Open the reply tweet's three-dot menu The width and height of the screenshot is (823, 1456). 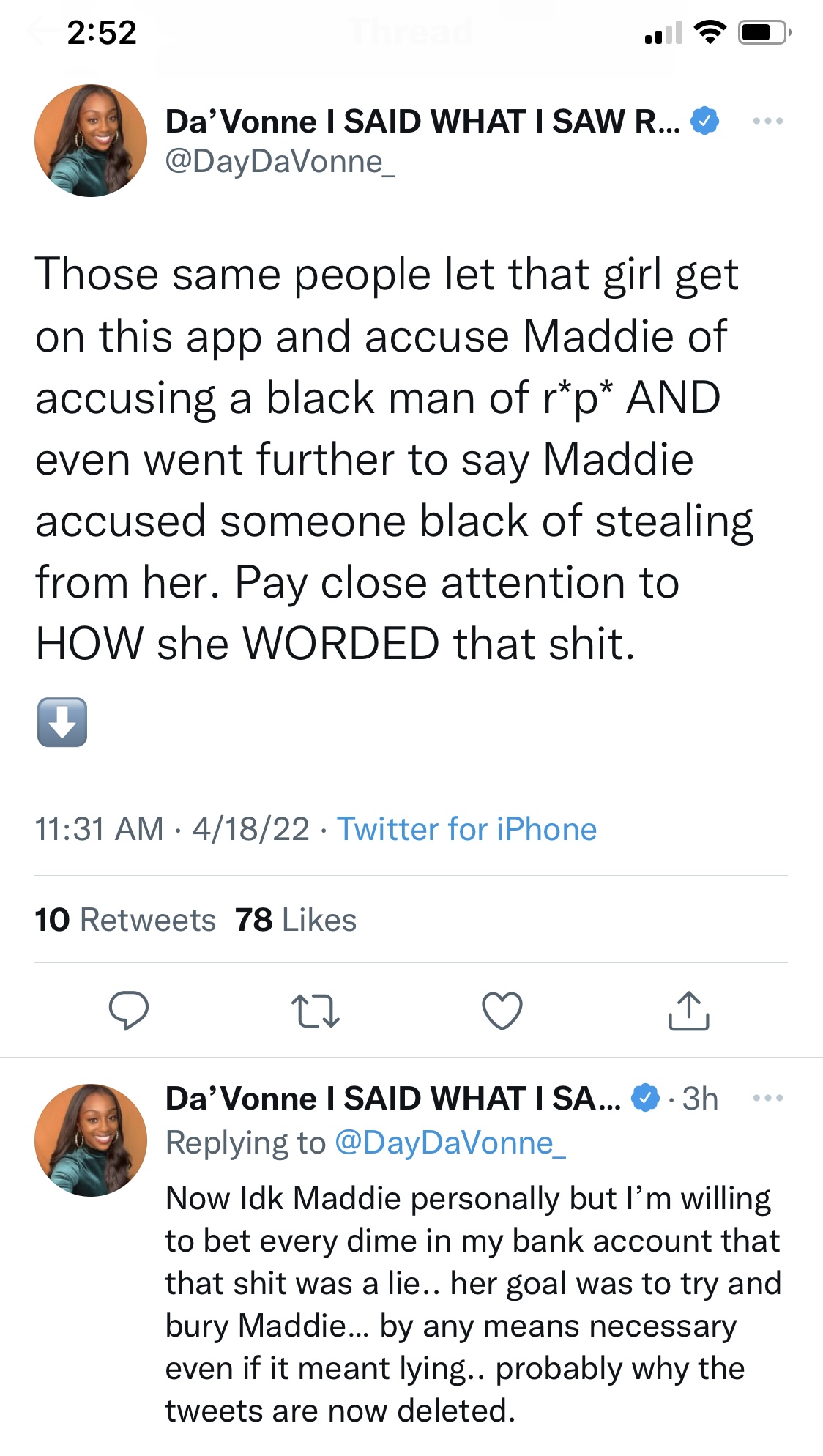pos(768,1098)
